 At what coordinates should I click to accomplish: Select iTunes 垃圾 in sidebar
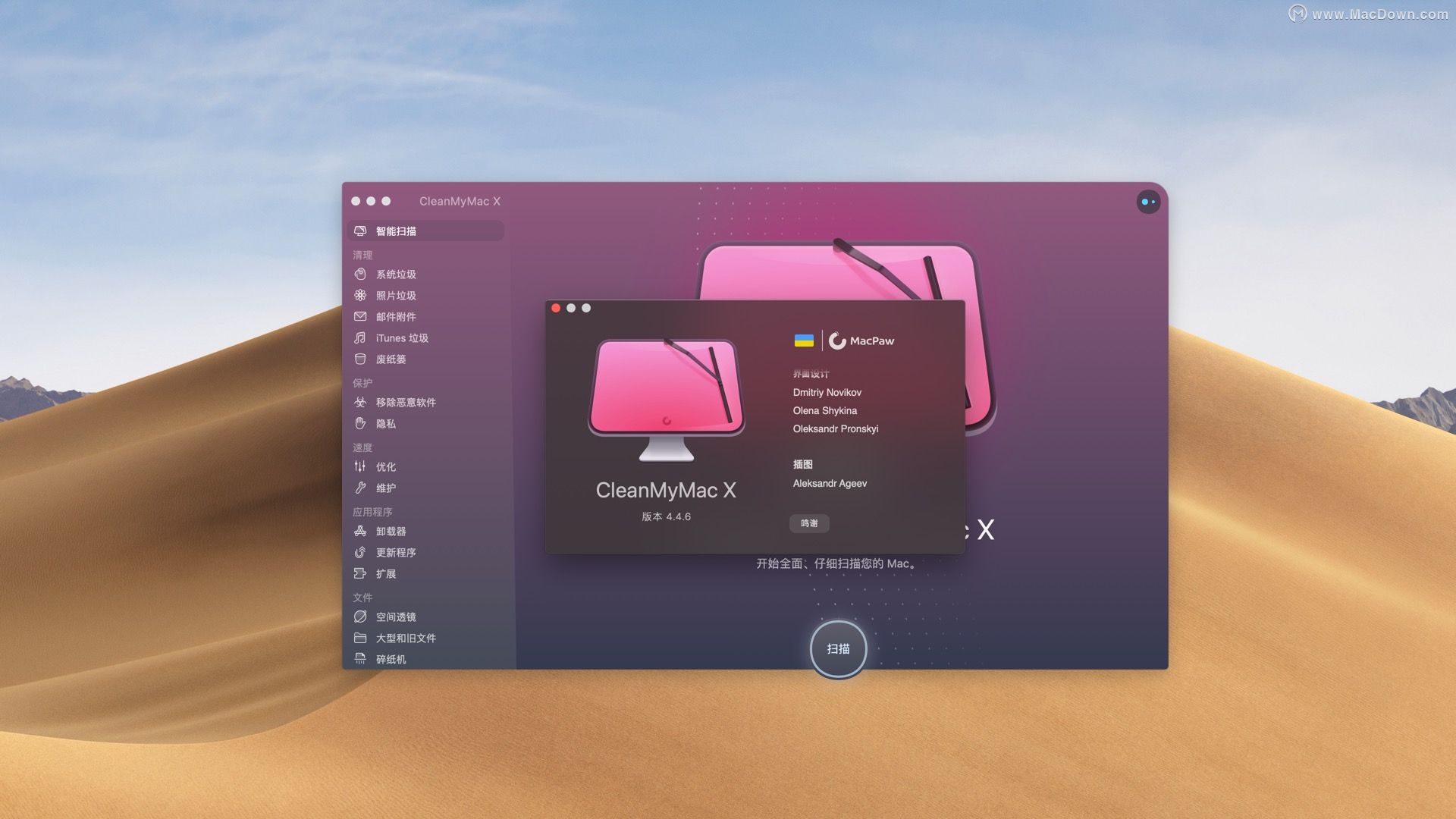pos(425,337)
